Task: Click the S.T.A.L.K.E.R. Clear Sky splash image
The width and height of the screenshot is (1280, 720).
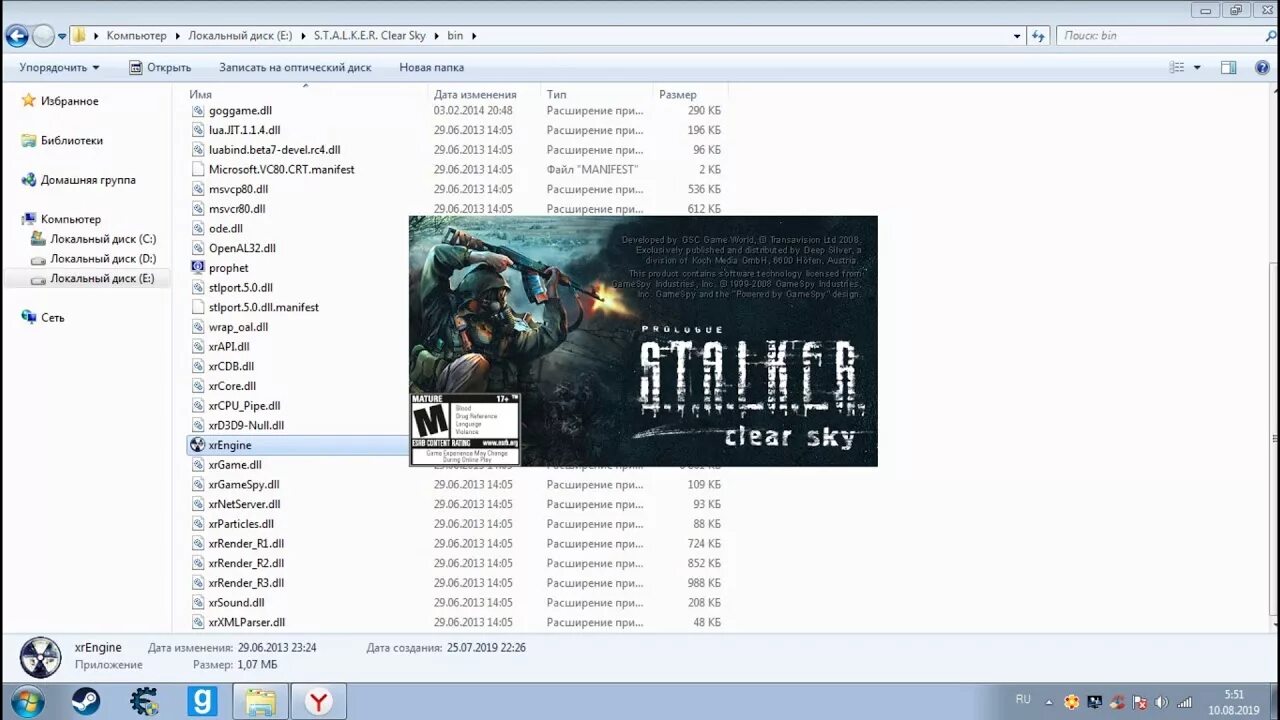Action: tap(643, 341)
